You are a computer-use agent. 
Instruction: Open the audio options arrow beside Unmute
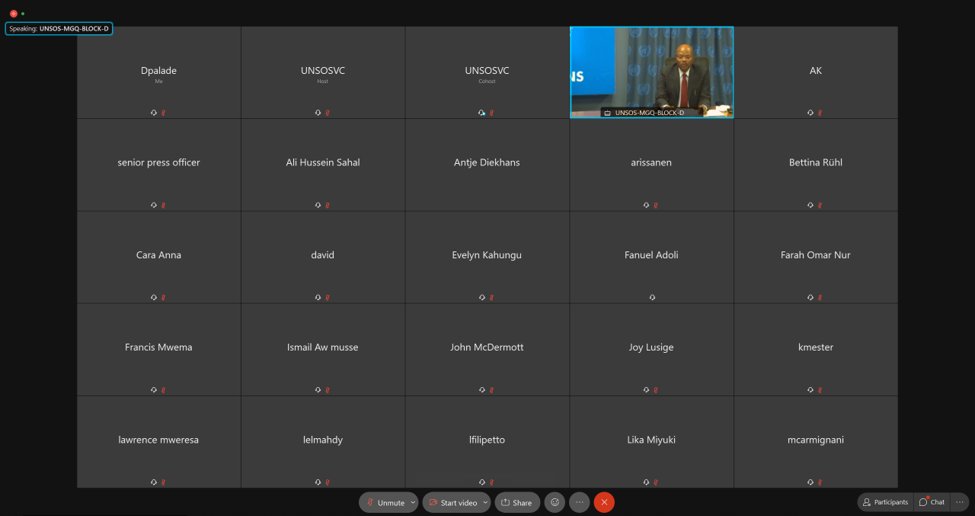[x=414, y=502]
